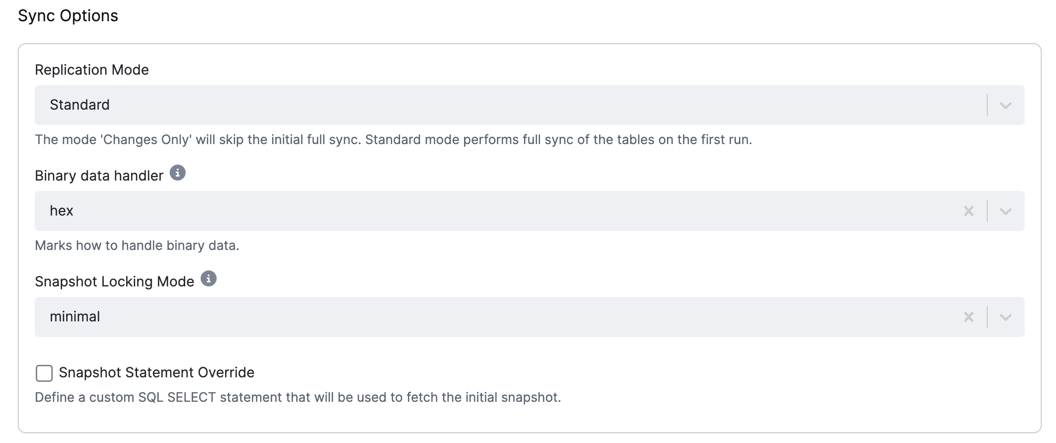This screenshot has height=443, width=1056.
Task: Click the 'Changes Only' mode help text
Action: [x=393, y=140]
